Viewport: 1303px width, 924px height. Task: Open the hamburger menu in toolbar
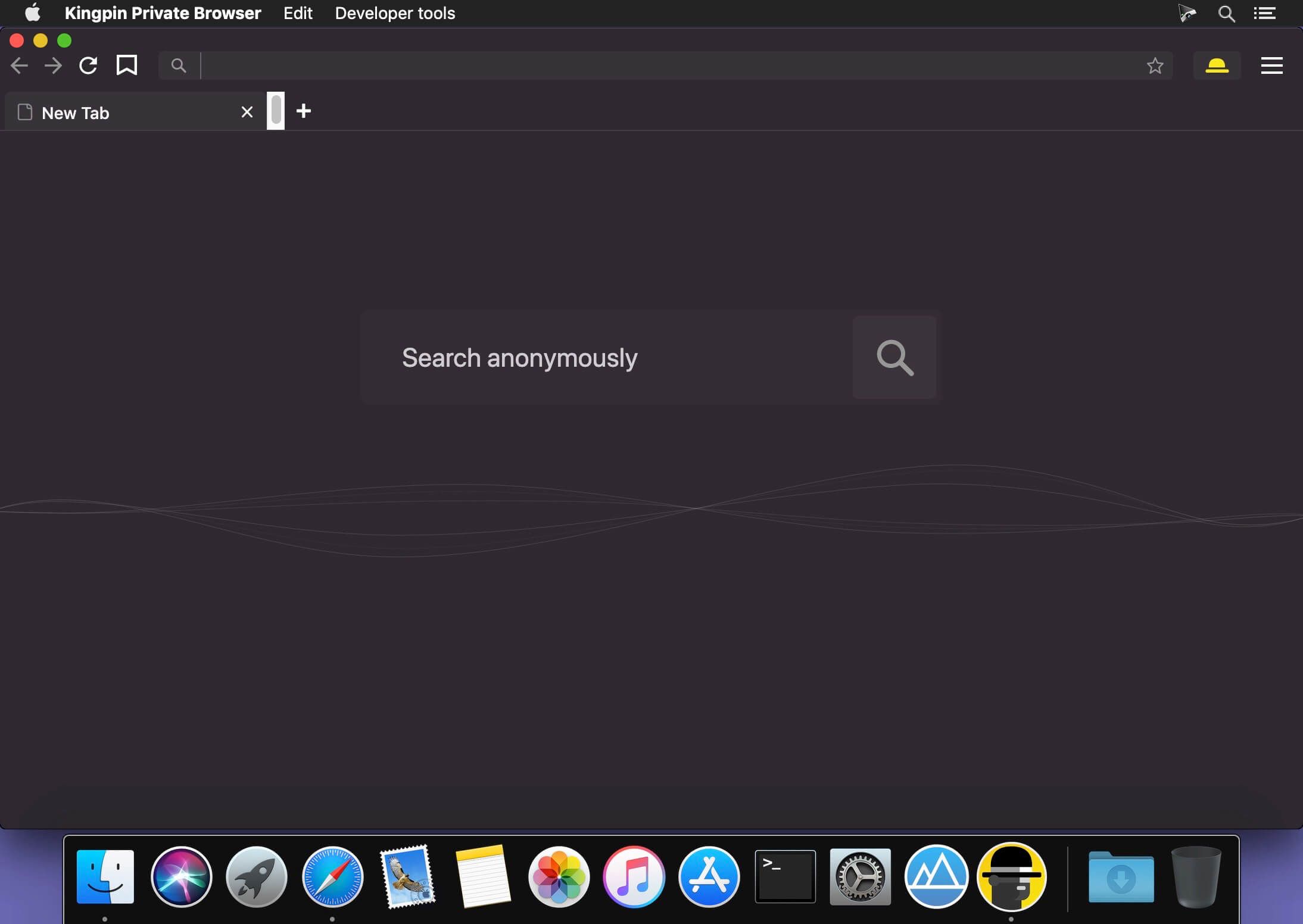[1271, 65]
